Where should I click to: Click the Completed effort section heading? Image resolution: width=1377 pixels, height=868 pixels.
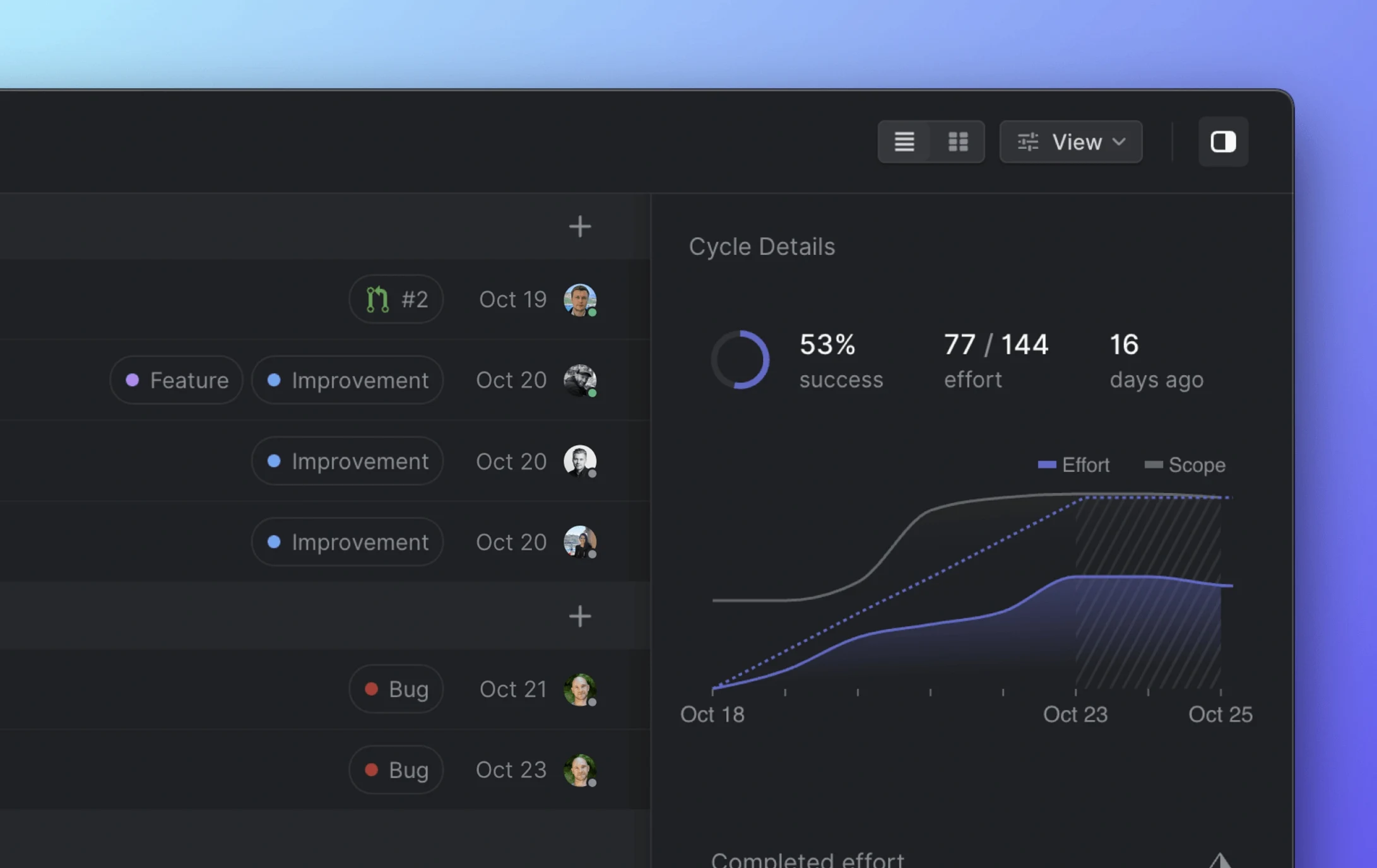coord(807,859)
